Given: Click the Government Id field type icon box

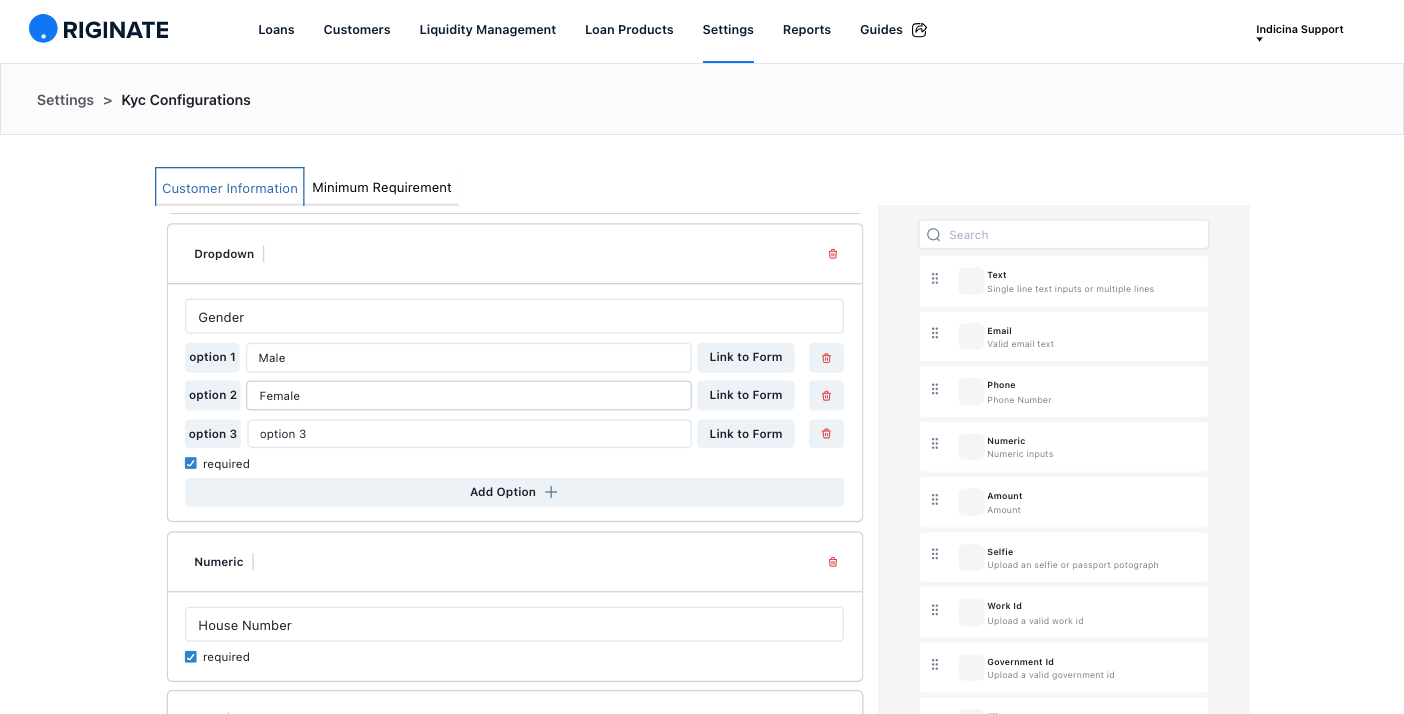Looking at the screenshot, I should (x=971, y=667).
